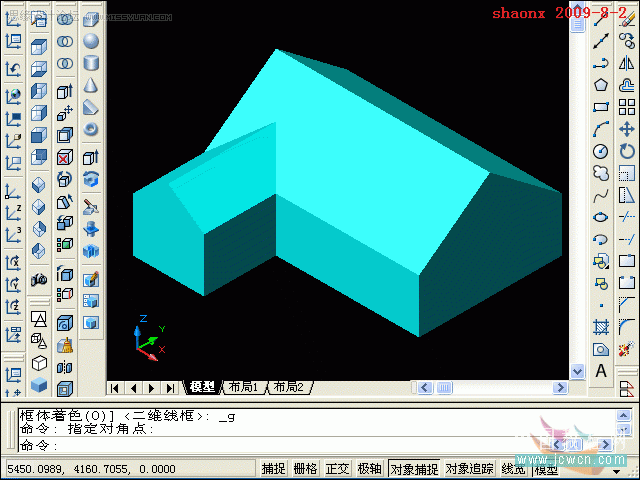Toggle 捕捉 snap mode
This screenshot has width=640, height=480.
(x=273, y=469)
